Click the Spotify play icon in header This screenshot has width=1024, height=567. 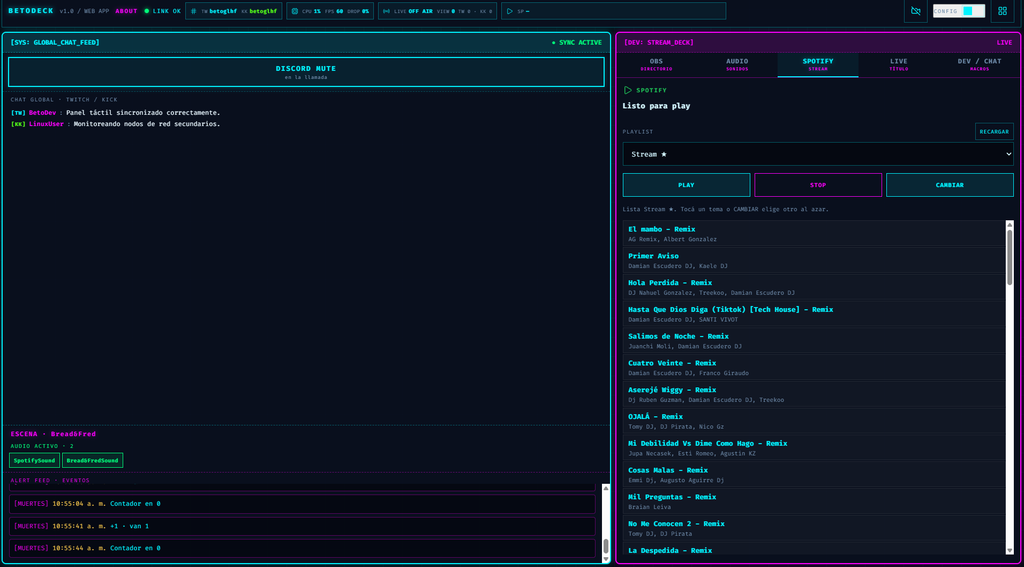(509, 11)
